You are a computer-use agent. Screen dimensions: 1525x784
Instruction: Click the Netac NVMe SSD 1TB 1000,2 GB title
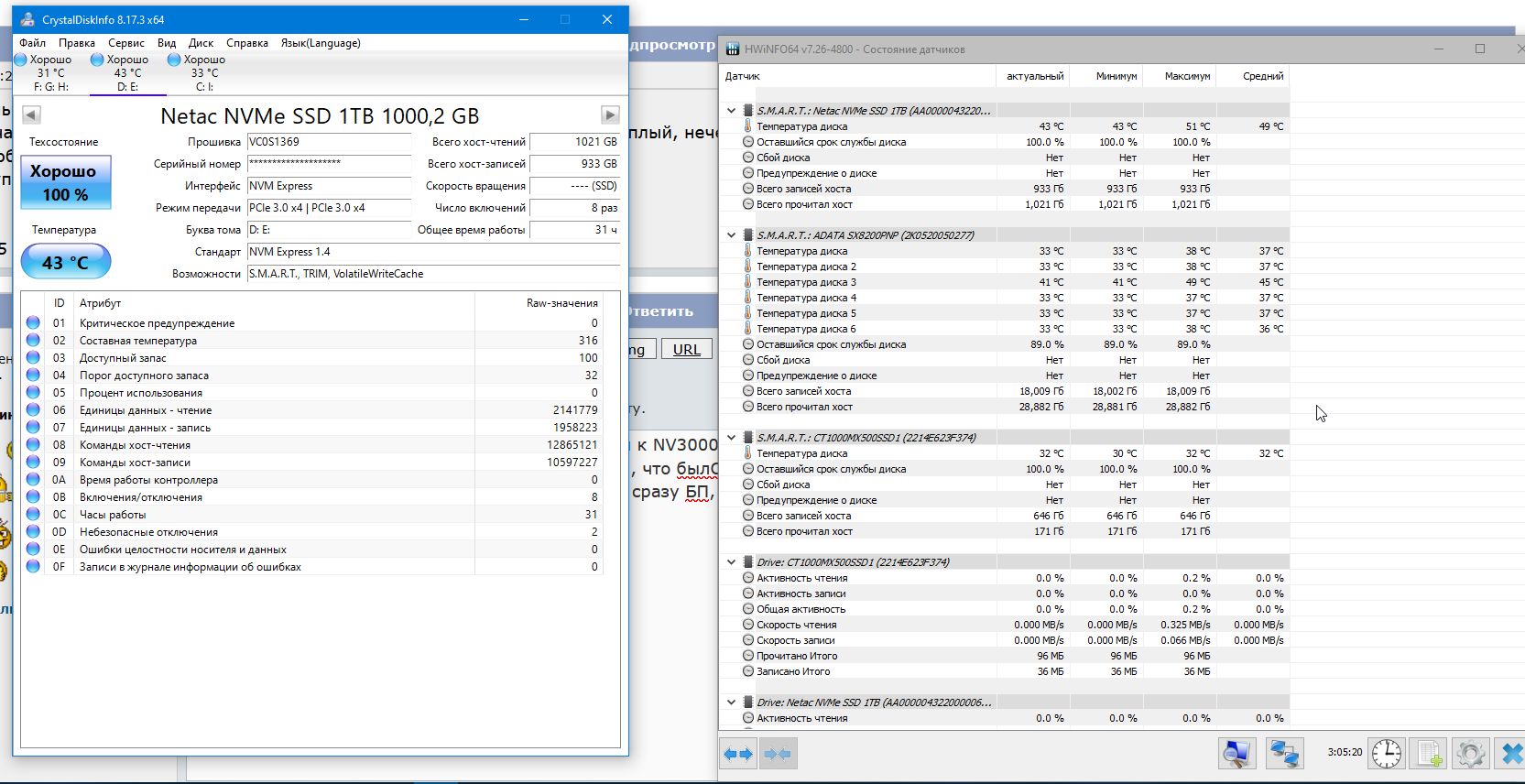[320, 116]
